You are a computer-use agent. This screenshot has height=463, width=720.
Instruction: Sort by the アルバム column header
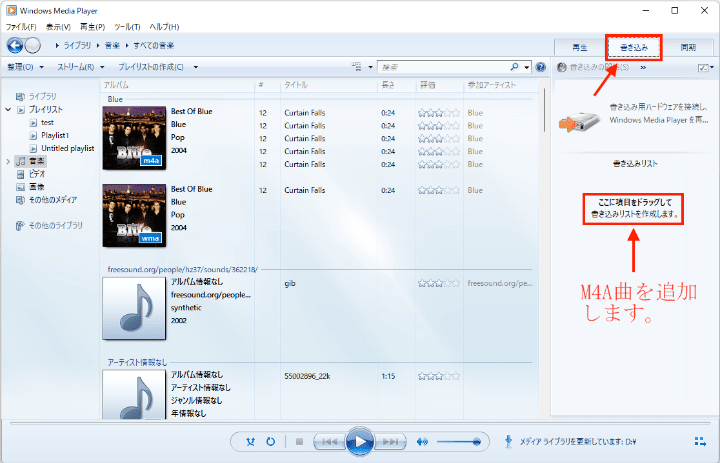[177, 85]
